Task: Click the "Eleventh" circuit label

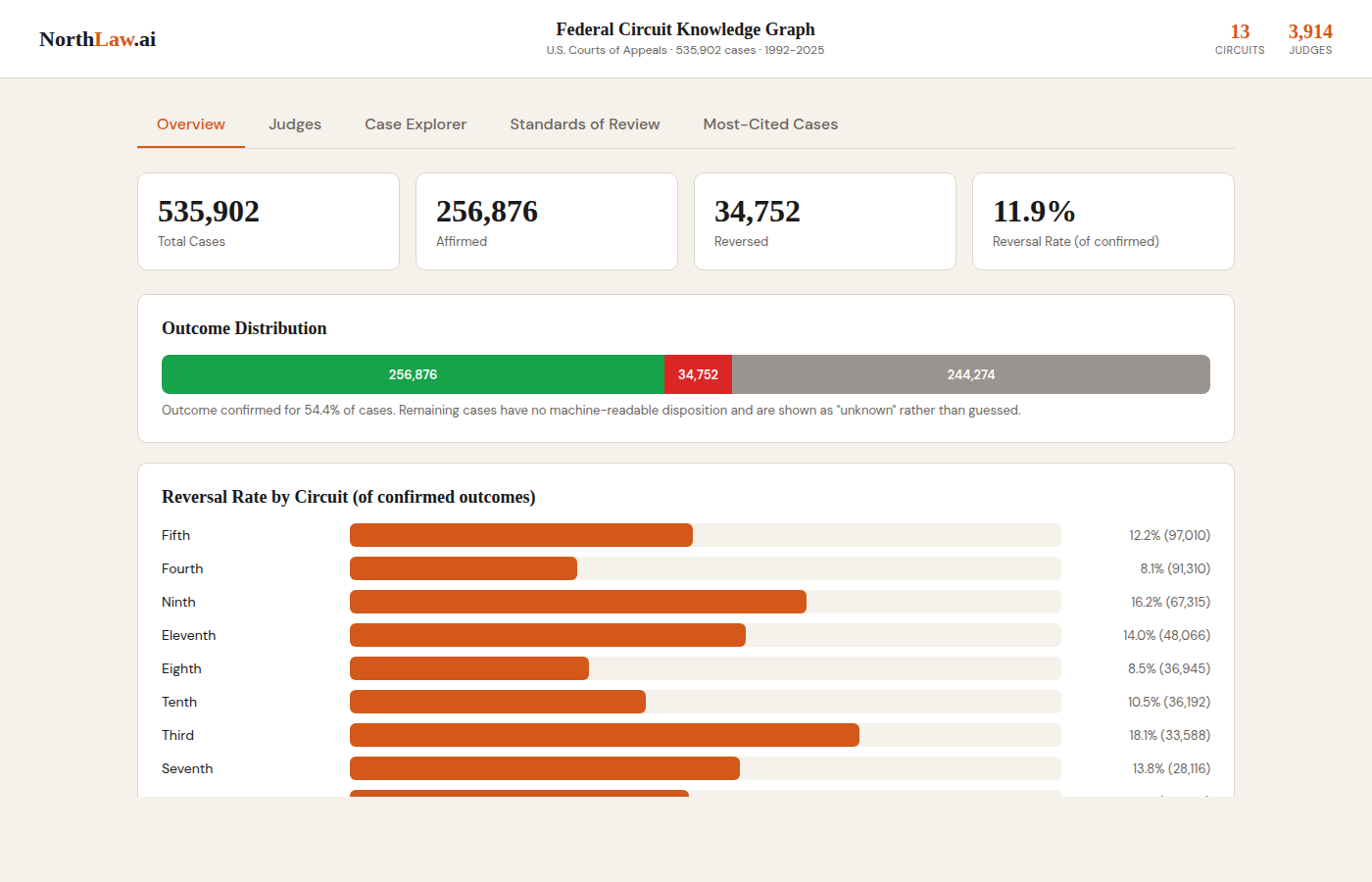Action: click(188, 635)
